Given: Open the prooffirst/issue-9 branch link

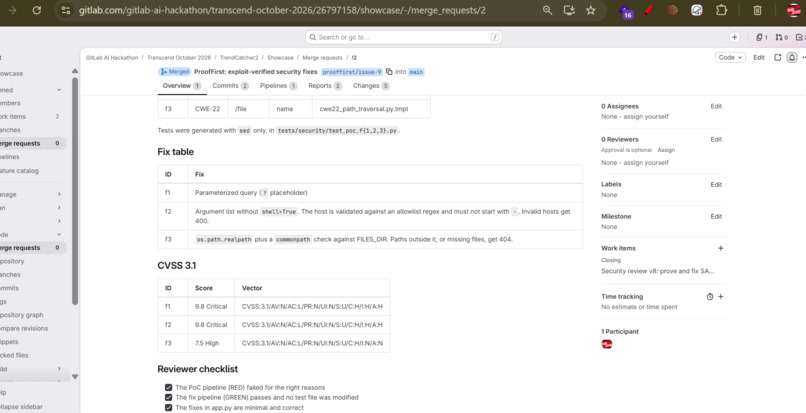Looking at the screenshot, I should coord(352,72).
